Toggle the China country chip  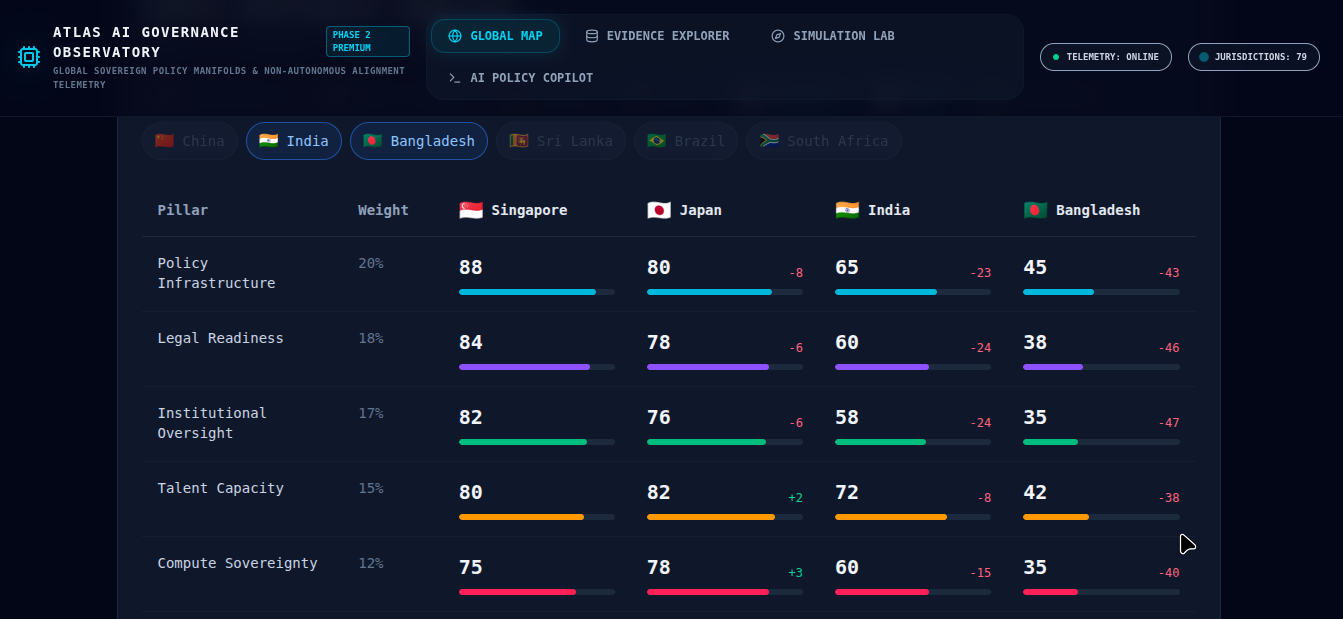point(190,141)
